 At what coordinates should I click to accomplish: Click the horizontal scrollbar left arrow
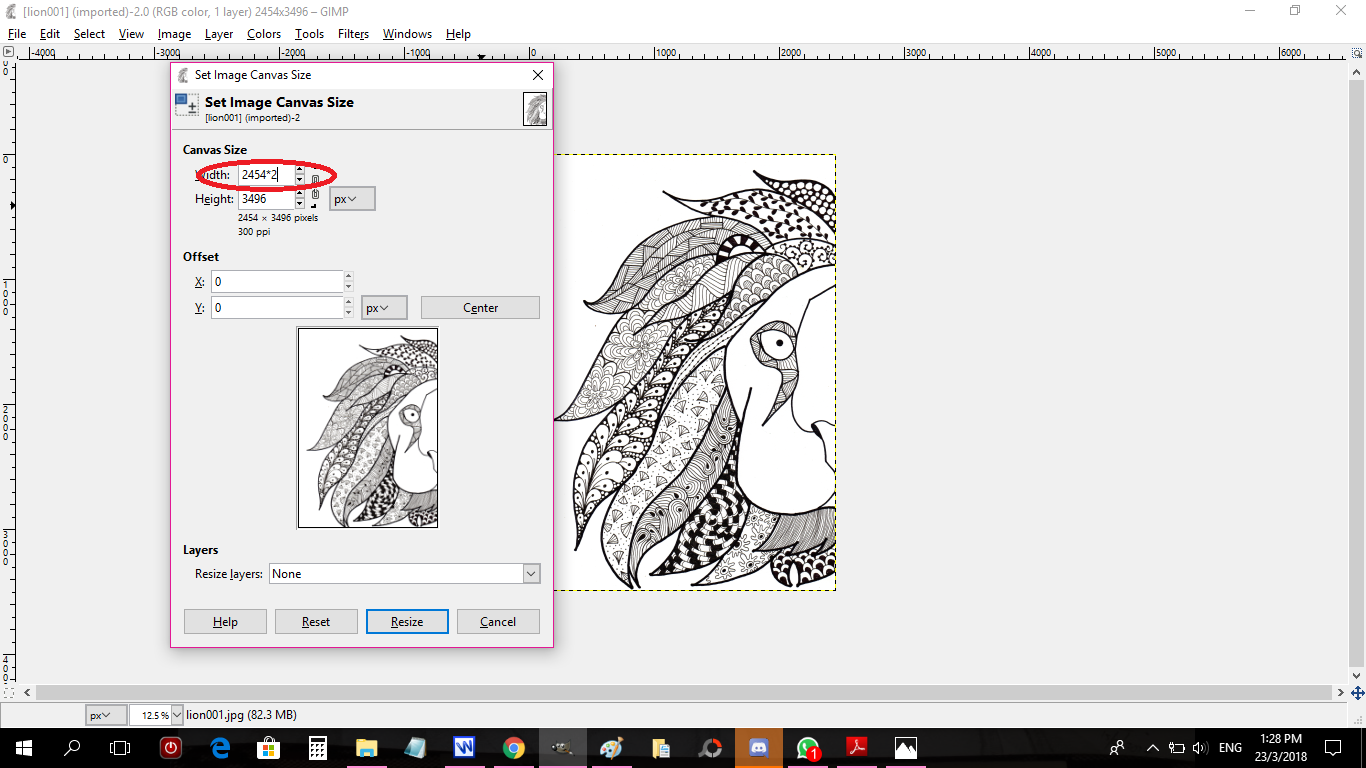click(27, 692)
